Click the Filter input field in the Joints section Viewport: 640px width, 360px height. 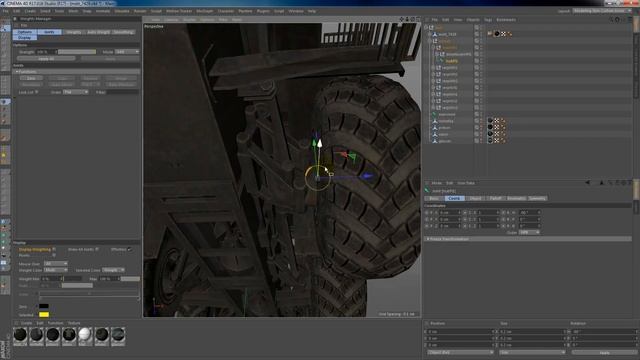[123, 92]
